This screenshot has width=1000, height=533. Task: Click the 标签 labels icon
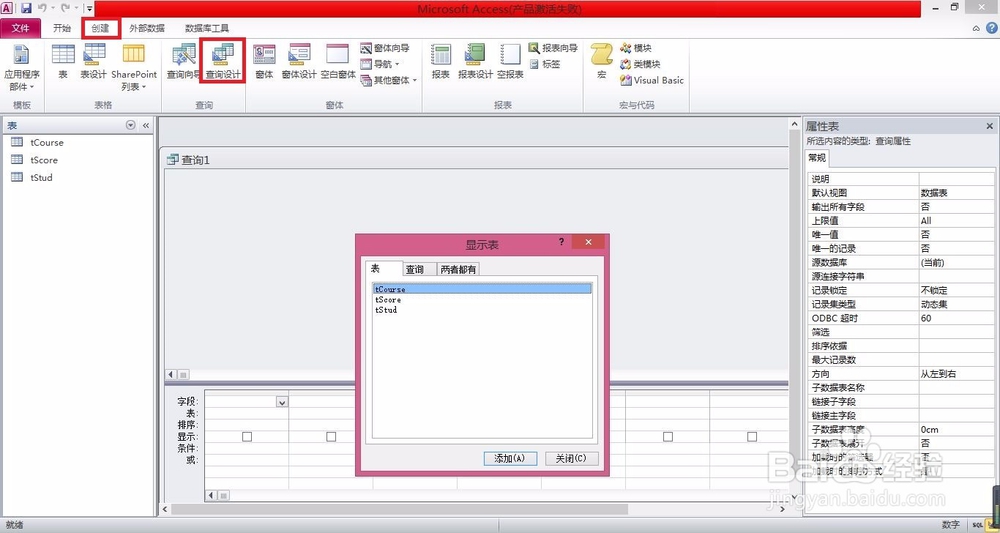pyautogui.click(x=544, y=64)
